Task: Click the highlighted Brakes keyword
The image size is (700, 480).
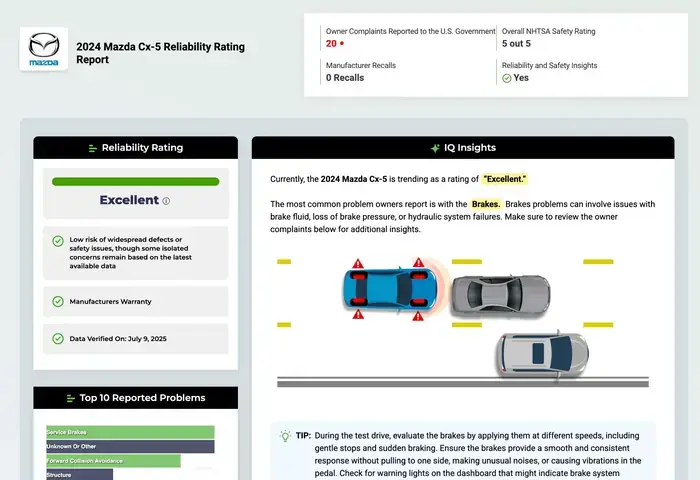Action: click(x=486, y=204)
